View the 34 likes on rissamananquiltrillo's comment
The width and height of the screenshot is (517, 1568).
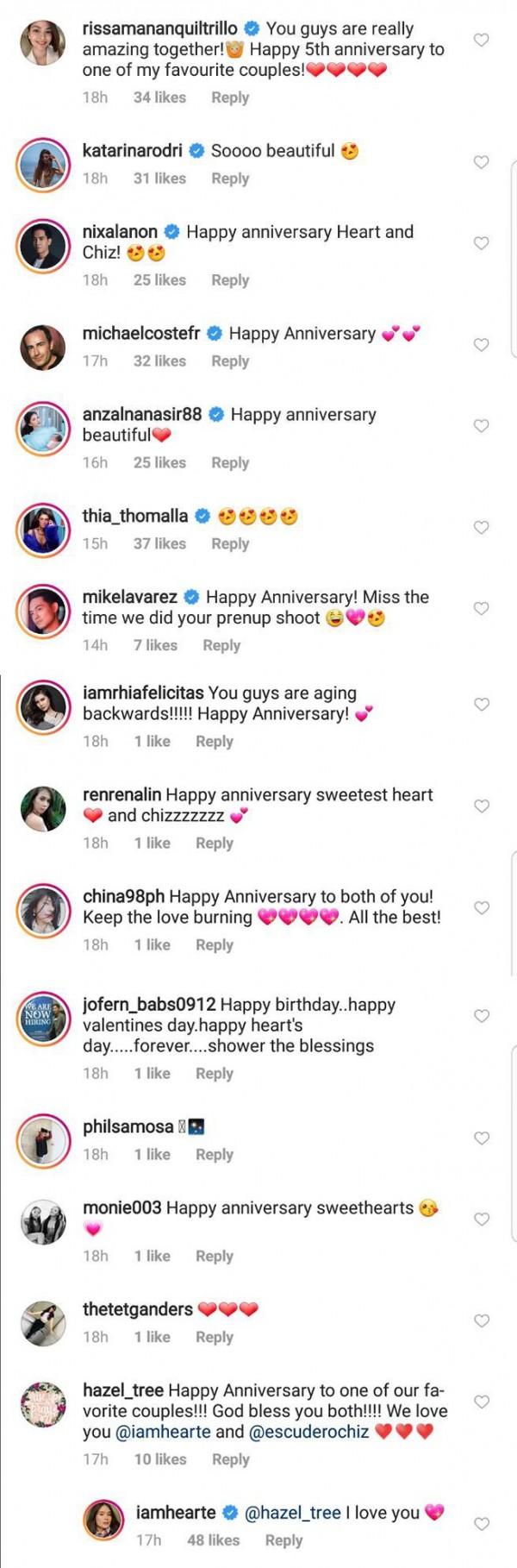click(159, 97)
